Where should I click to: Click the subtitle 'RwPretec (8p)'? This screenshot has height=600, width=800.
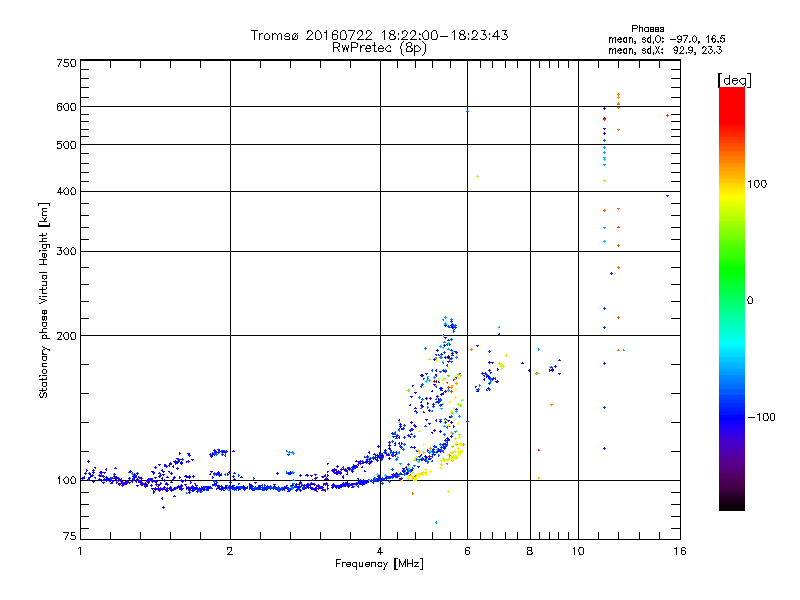[379, 48]
